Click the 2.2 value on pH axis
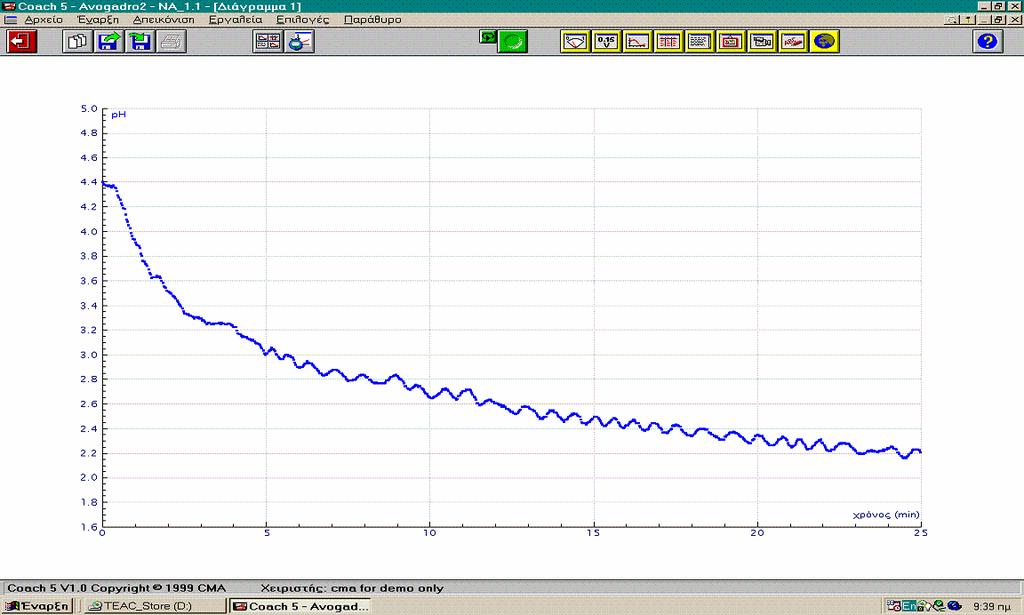 89,453
